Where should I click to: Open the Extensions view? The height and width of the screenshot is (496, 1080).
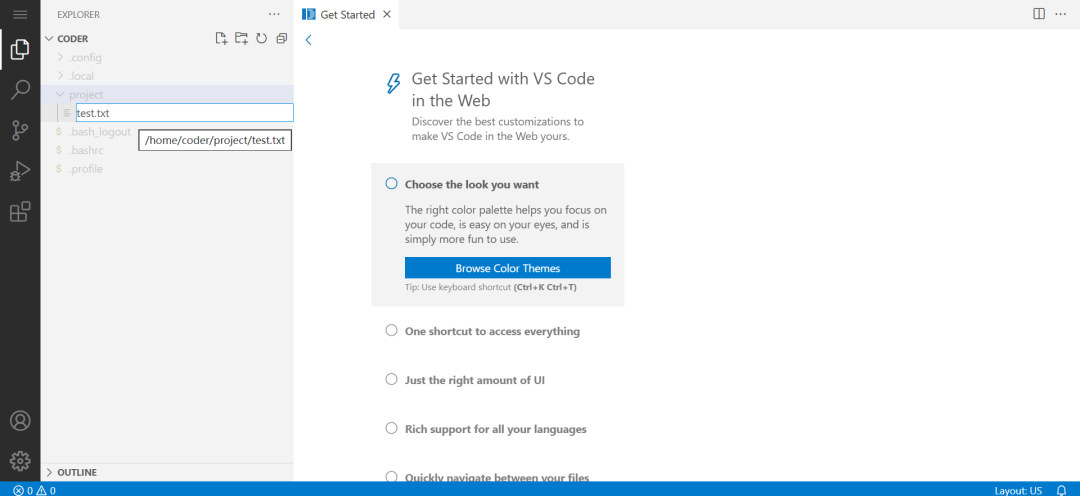[x=20, y=212]
